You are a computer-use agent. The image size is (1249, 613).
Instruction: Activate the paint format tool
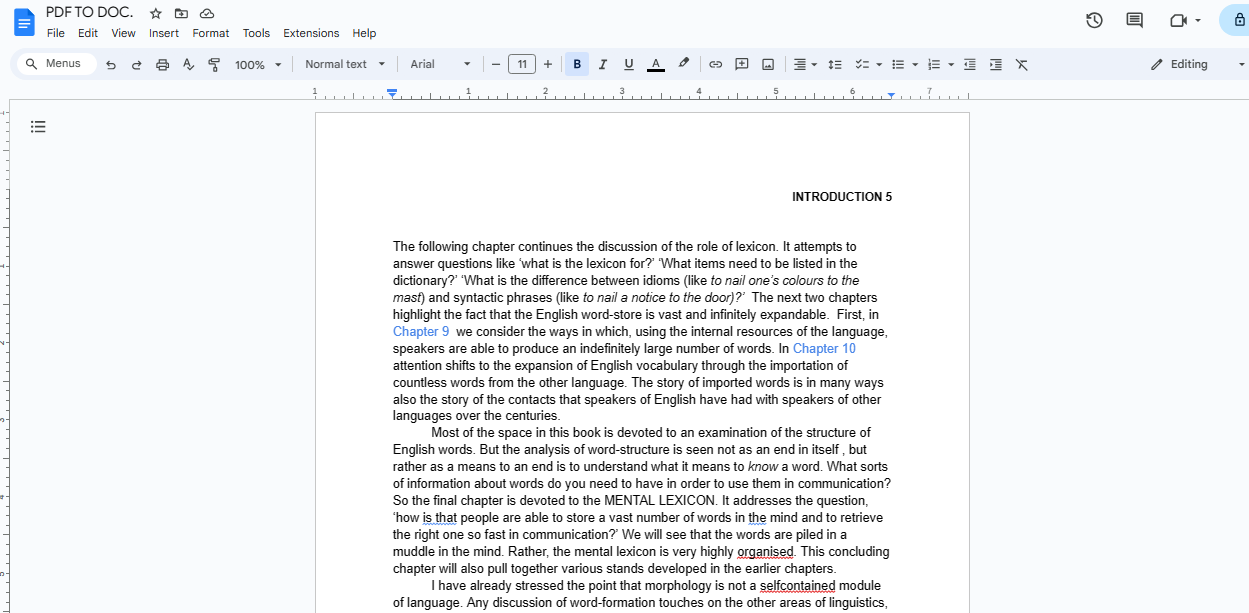pos(214,64)
